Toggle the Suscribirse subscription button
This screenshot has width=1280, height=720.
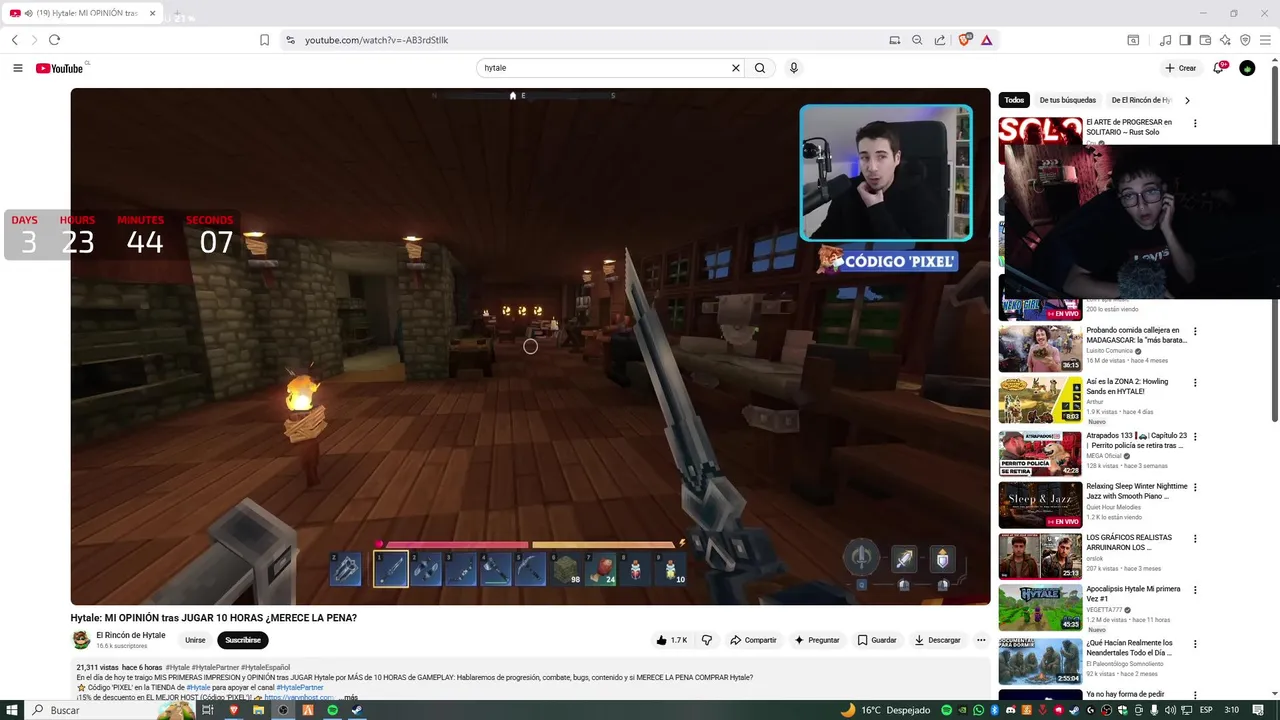pyautogui.click(x=243, y=640)
